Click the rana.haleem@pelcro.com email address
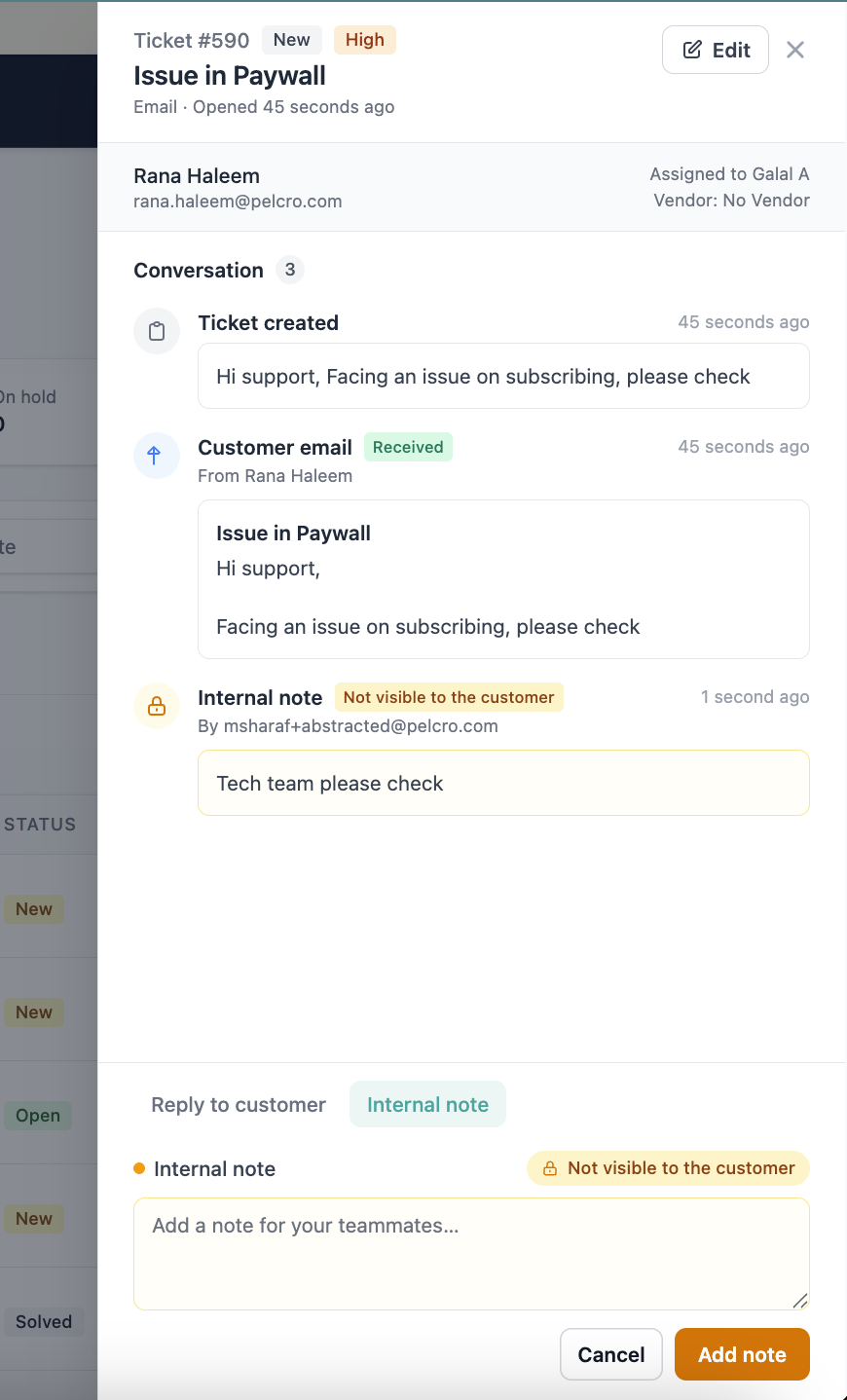This screenshot has height=1400, width=847. [x=238, y=202]
